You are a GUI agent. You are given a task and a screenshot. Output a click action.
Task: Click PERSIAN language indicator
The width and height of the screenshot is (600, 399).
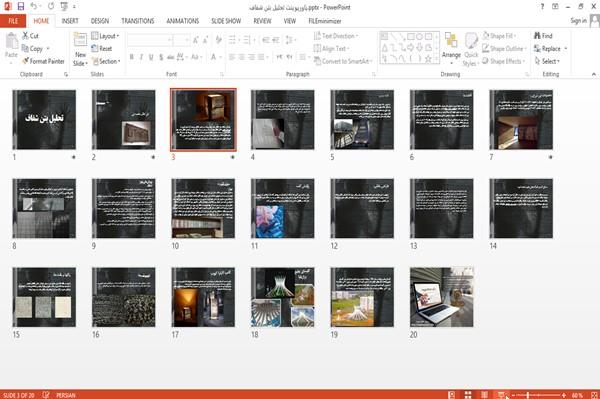pyautogui.click(x=65, y=395)
